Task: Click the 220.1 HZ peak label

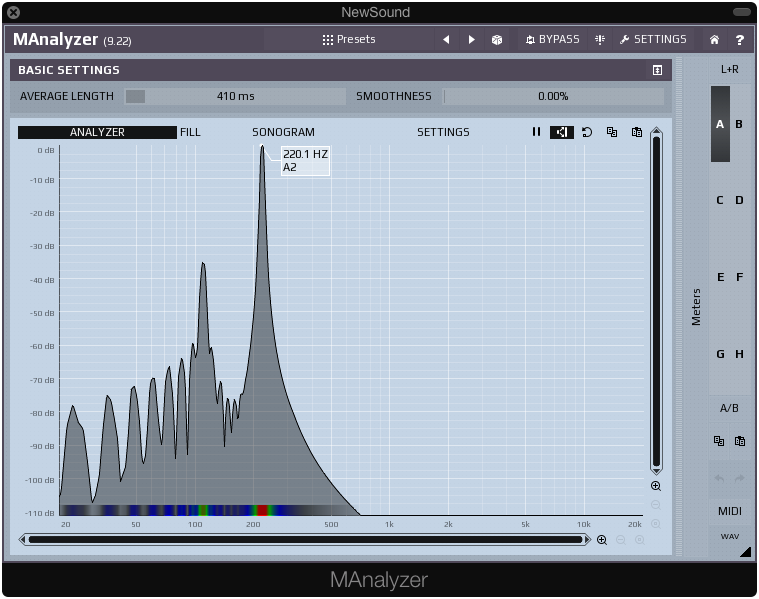Action: coord(305,161)
